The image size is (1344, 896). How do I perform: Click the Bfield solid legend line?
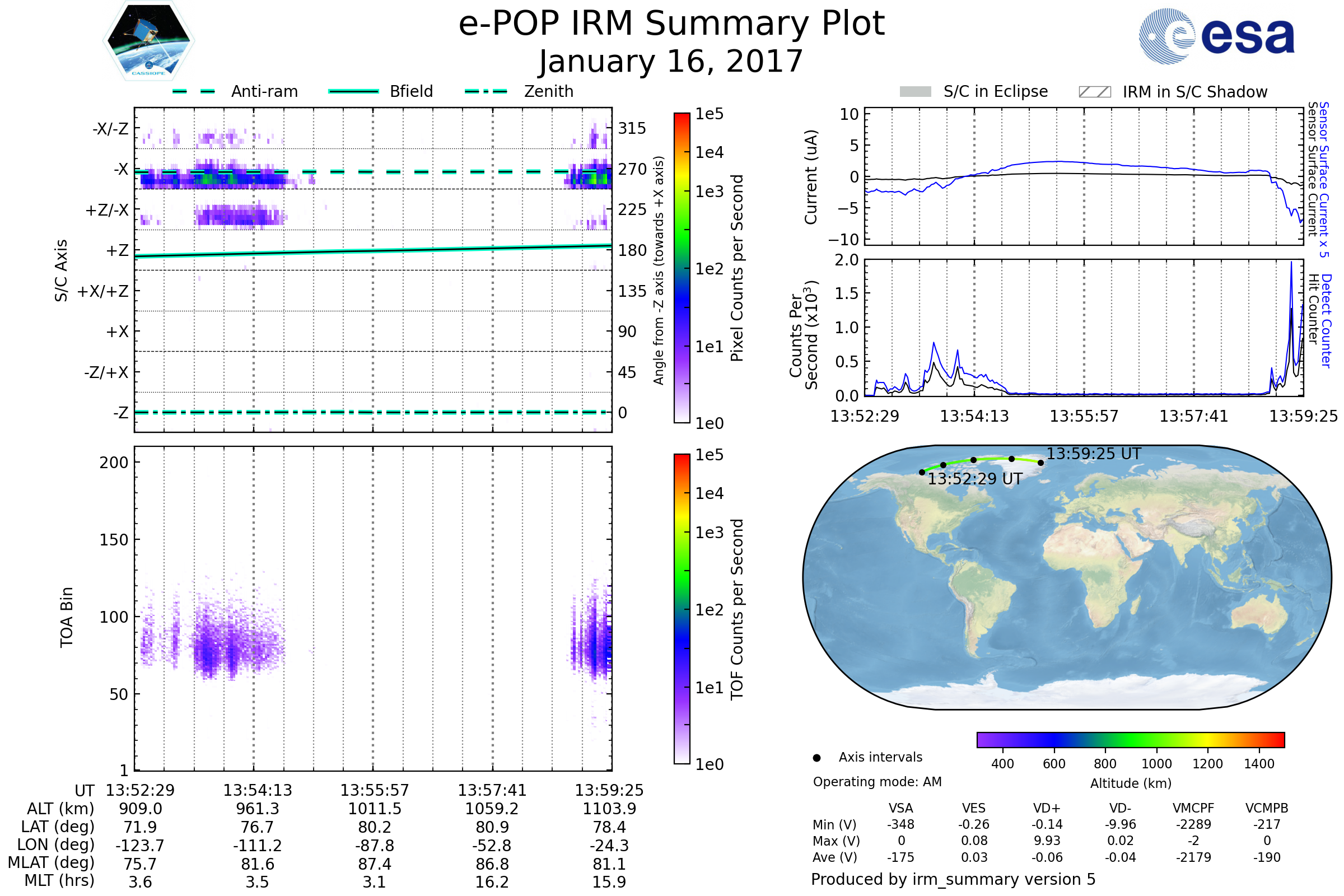tap(353, 91)
